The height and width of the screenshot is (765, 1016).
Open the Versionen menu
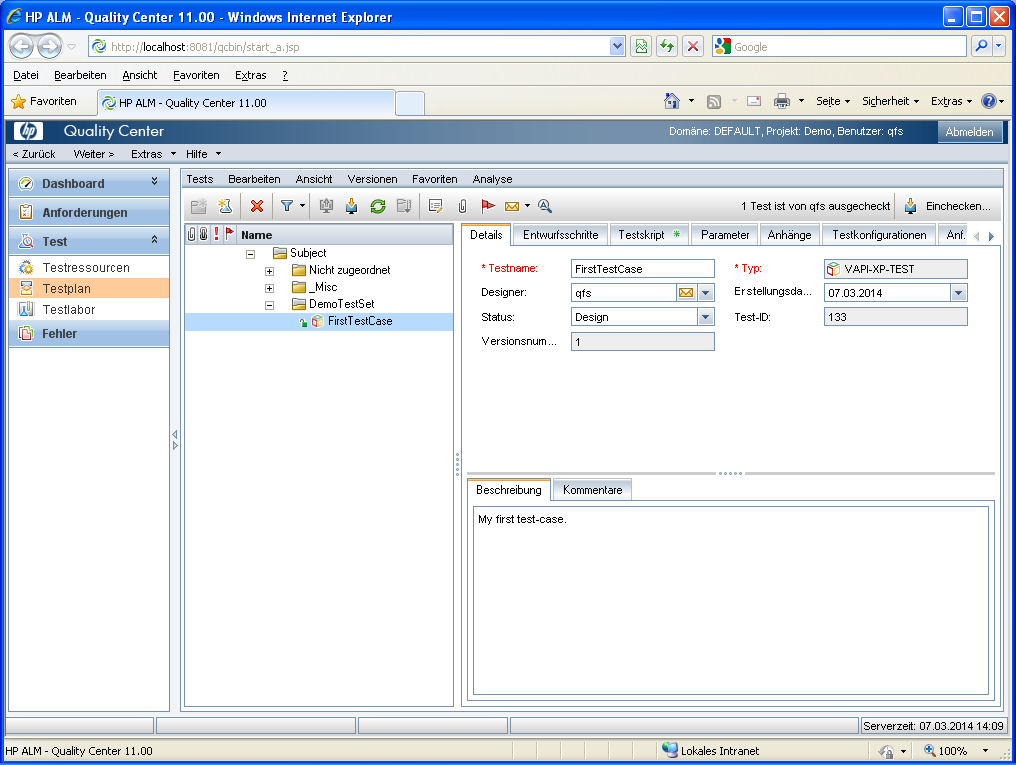pos(373,179)
